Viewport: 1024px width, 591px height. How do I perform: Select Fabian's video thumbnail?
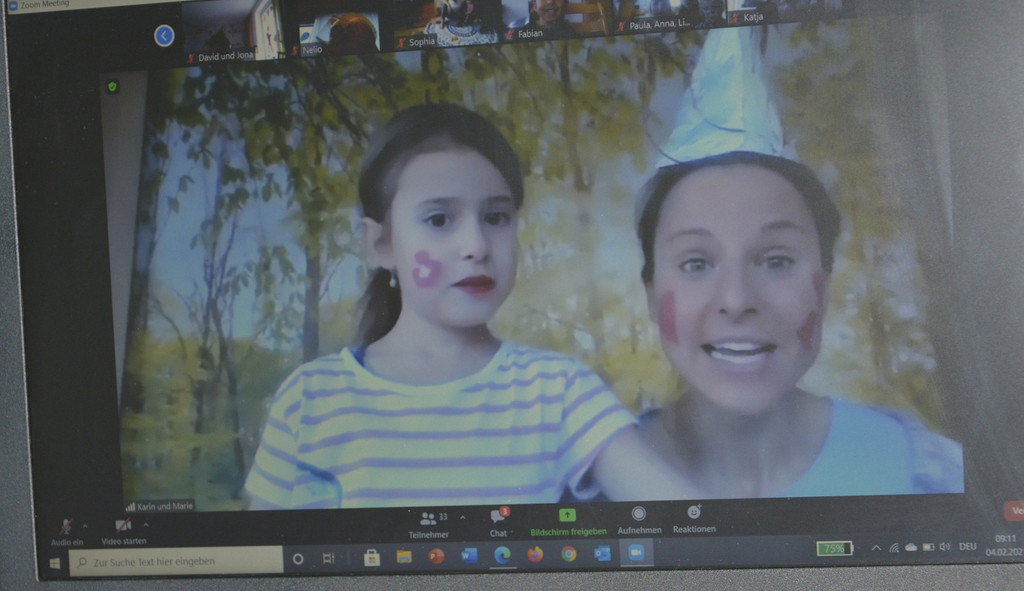pyautogui.click(x=555, y=20)
